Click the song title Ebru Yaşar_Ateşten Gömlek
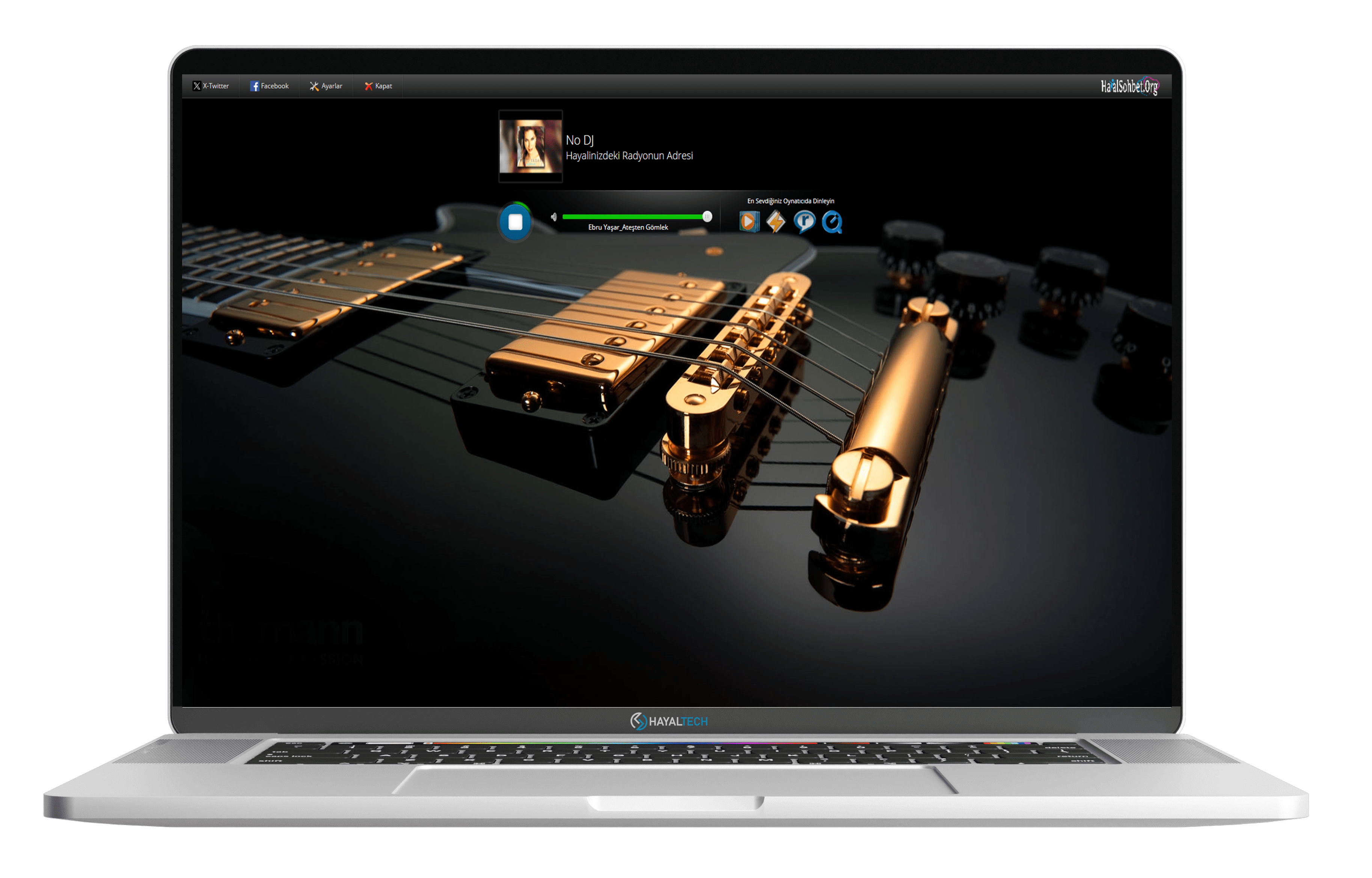 627,228
